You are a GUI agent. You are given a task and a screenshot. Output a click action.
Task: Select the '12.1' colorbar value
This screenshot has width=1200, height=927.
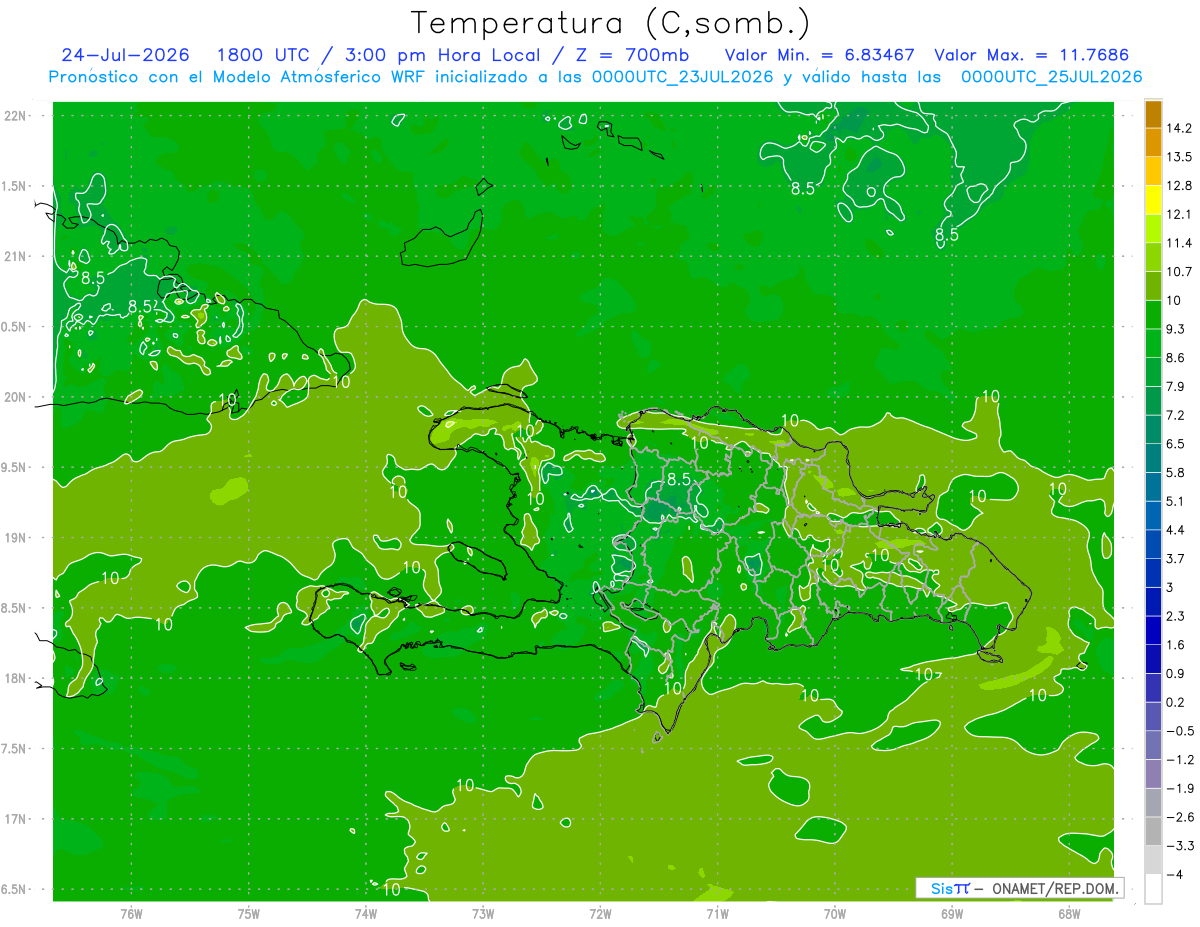(x=1179, y=215)
